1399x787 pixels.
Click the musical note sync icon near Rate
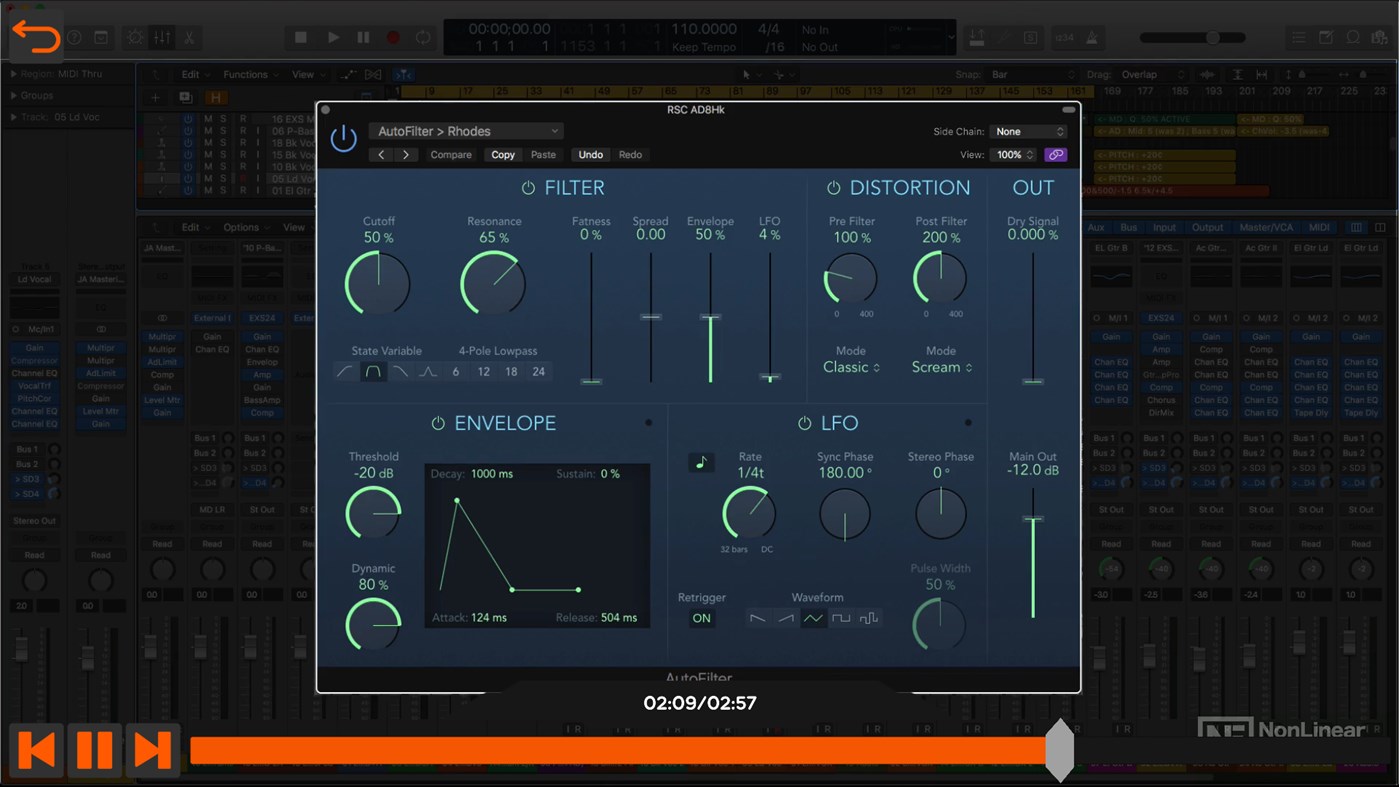(x=701, y=463)
